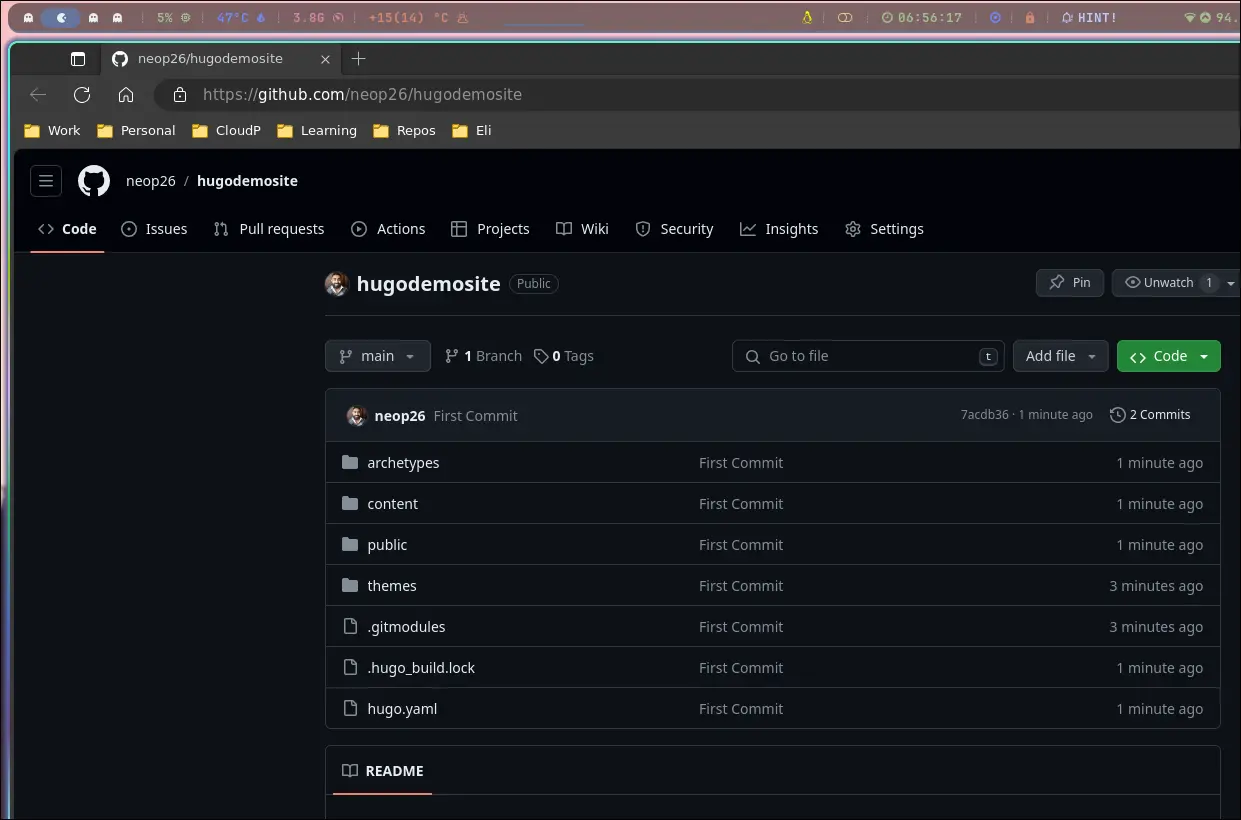Viewport: 1241px width, 820px height.
Task: Click the public folder icon
Action: (350, 544)
